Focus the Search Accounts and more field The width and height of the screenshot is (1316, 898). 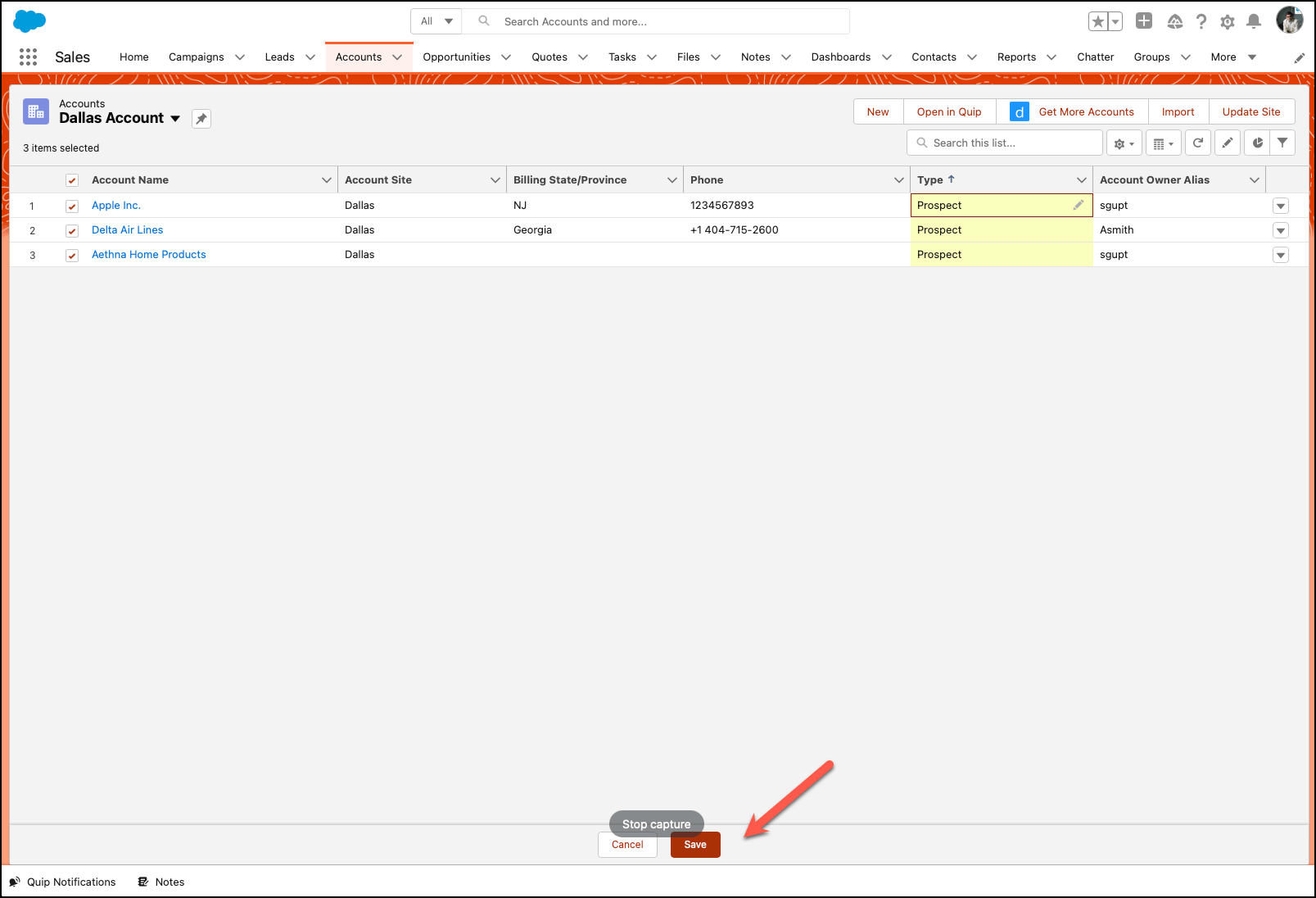[657, 21]
